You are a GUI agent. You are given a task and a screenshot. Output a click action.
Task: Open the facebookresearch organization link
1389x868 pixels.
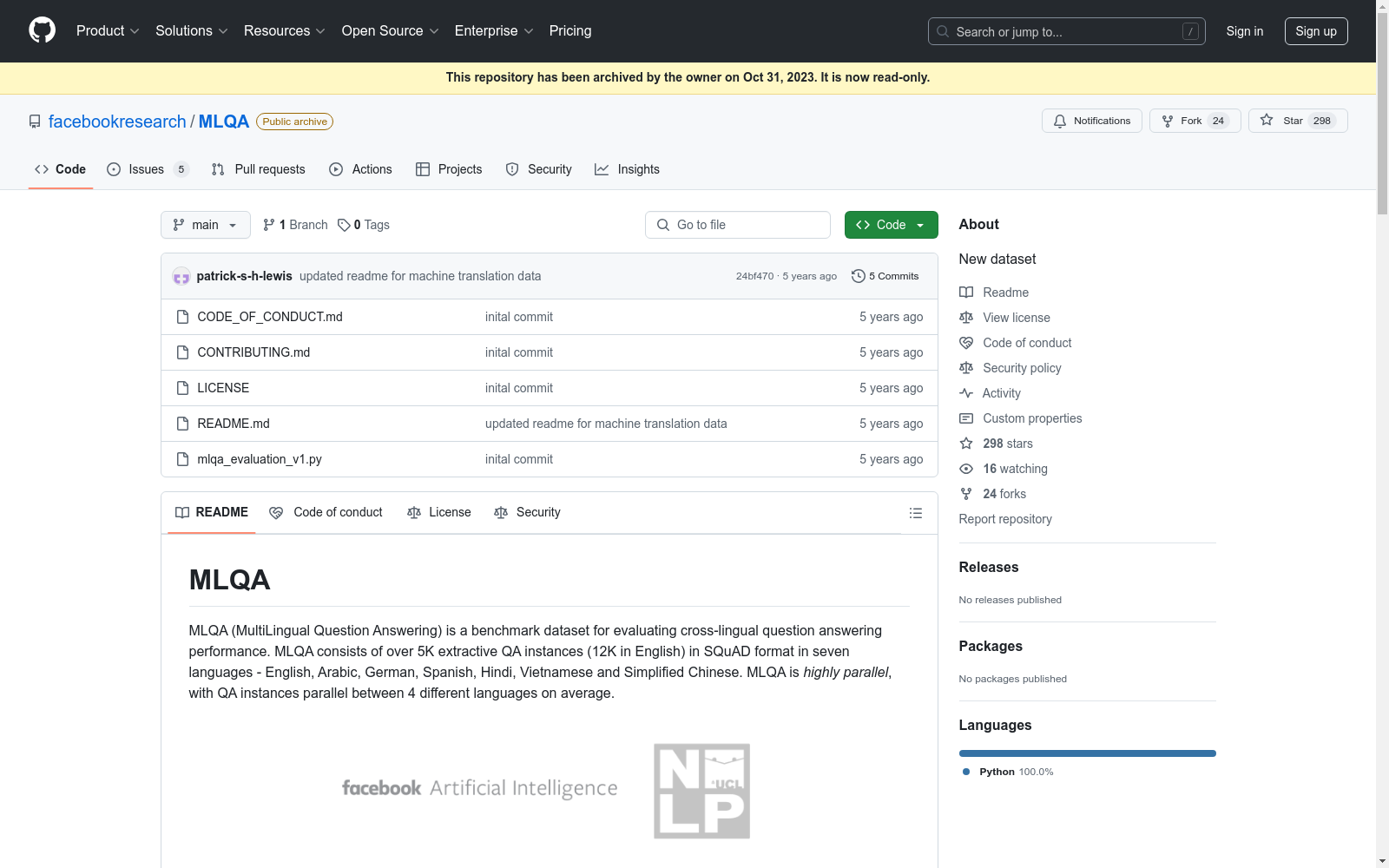click(117, 122)
